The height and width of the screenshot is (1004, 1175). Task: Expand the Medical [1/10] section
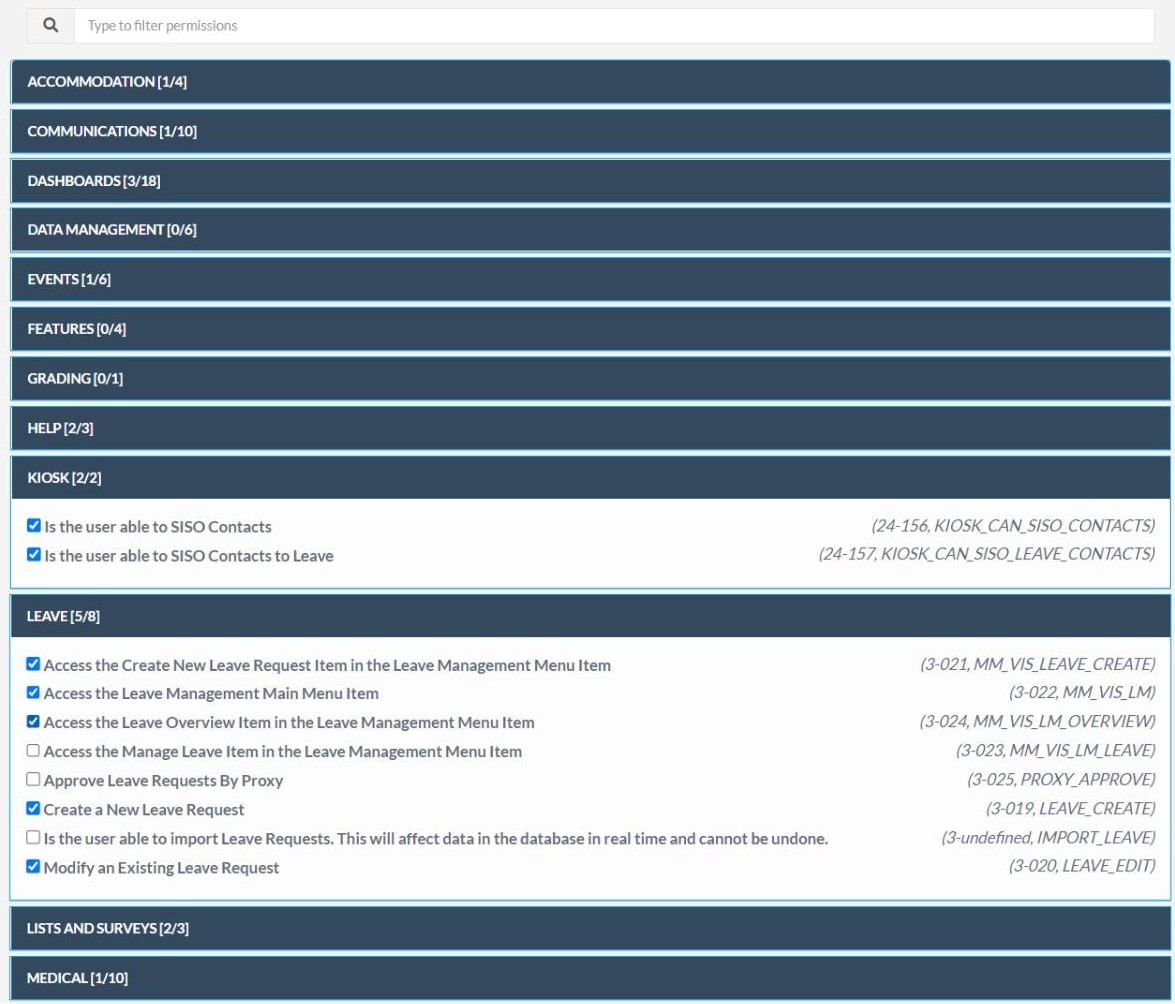pyautogui.click(x=590, y=978)
